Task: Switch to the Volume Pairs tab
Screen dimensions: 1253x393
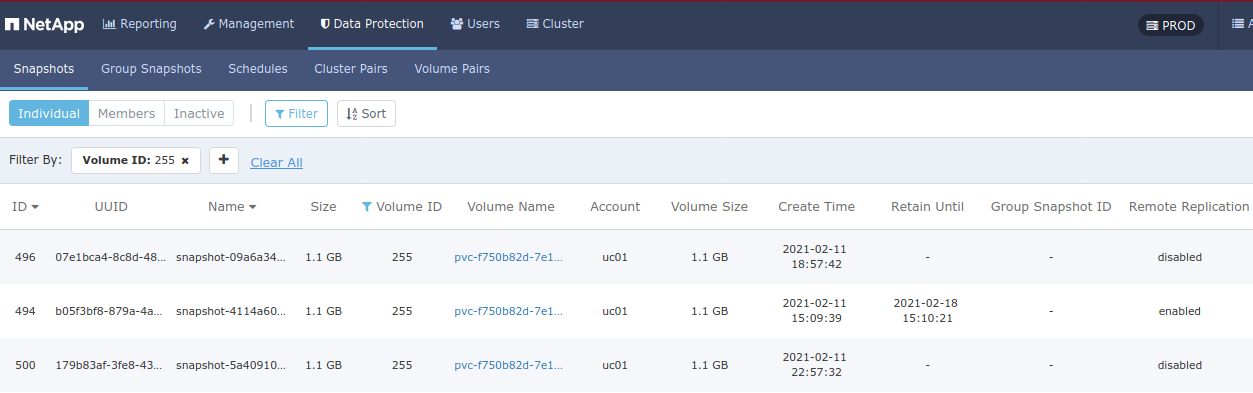Action: (x=452, y=69)
